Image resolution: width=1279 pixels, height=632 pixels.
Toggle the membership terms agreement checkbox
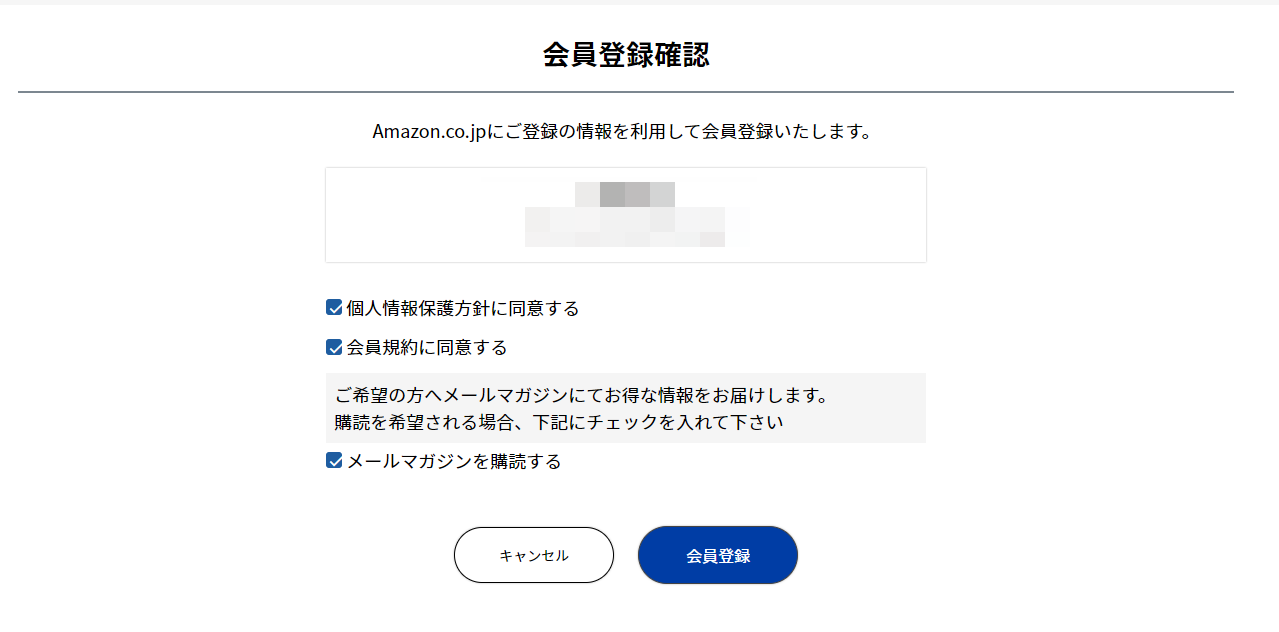tap(334, 347)
